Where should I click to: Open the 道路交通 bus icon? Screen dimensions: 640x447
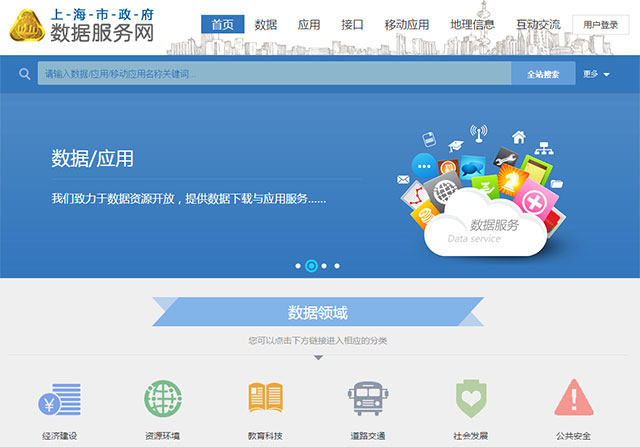point(368,399)
